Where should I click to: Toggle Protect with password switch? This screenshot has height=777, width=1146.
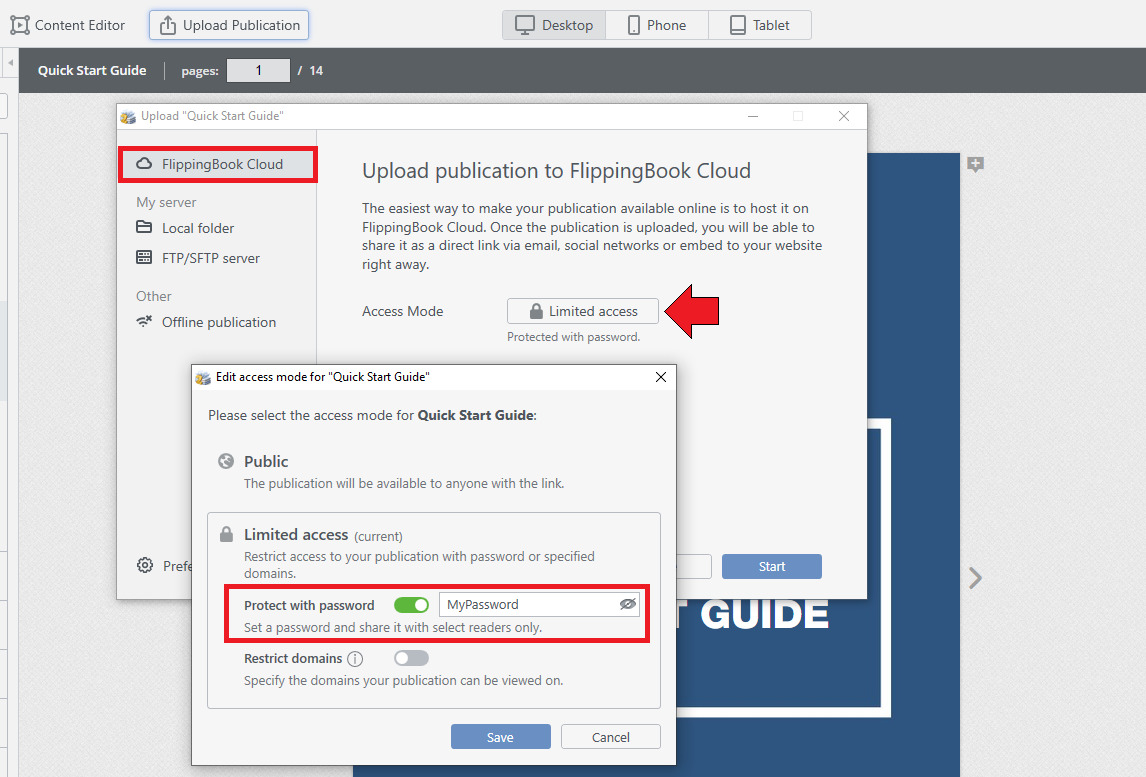pyautogui.click(x=411, y=605)
